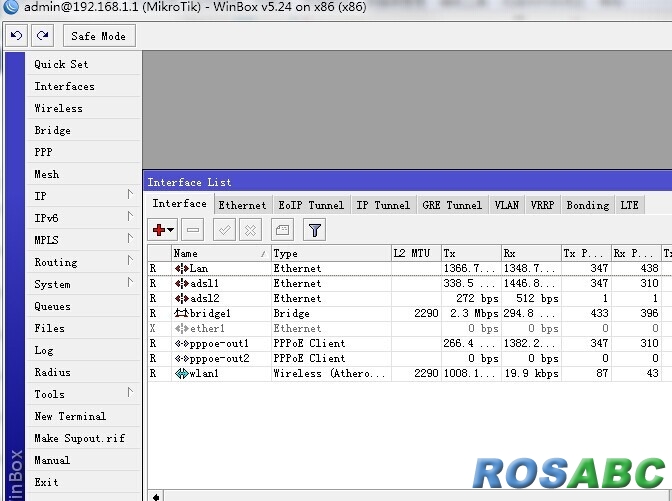Switch to the LTE tab
Image resolution: width=672 pixels, height=501 pixels.
(630, 205)
